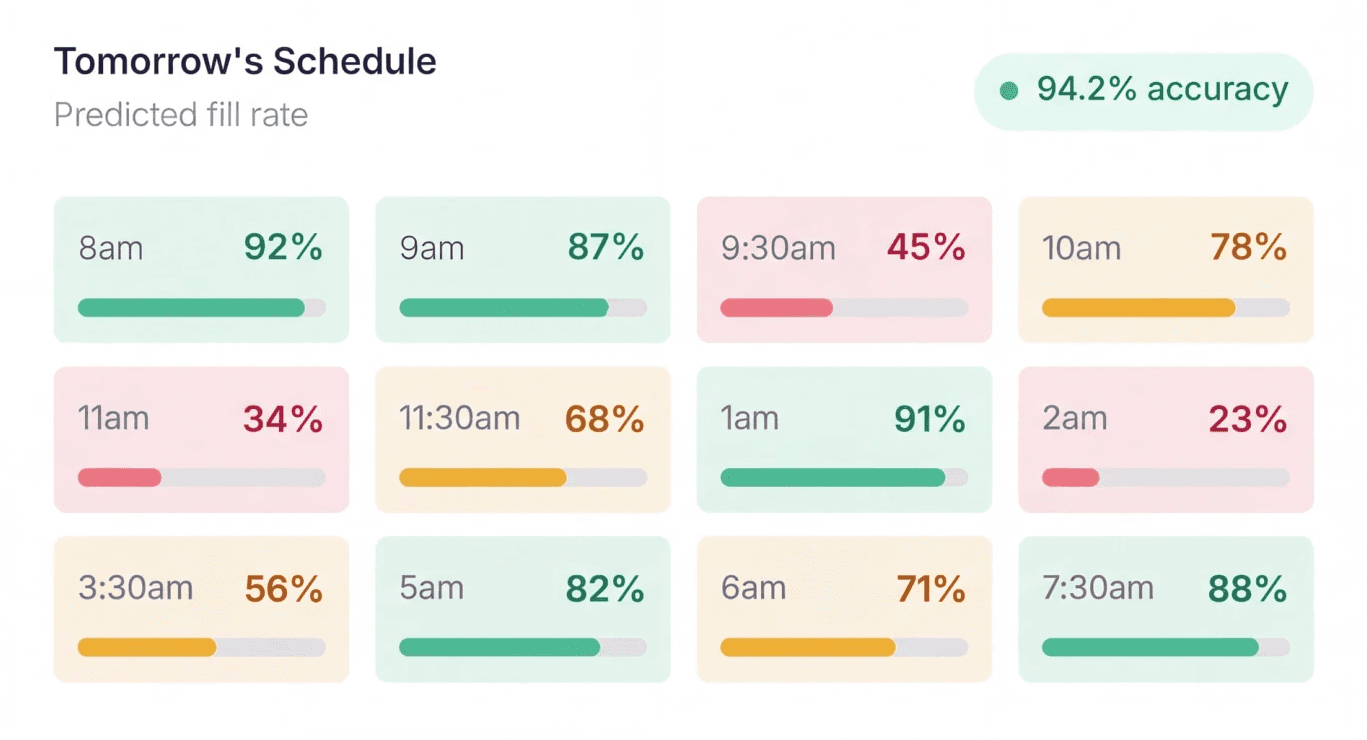Click the green dot in the accuracy badge

tap(1010, 90)
